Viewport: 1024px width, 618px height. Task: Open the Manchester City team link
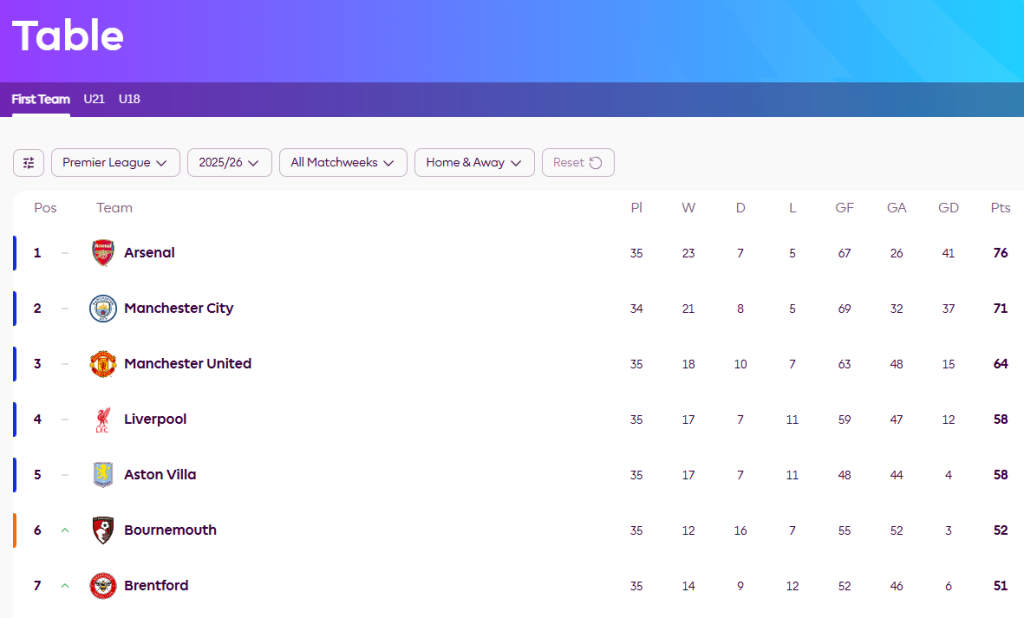[x=179, y=308]
